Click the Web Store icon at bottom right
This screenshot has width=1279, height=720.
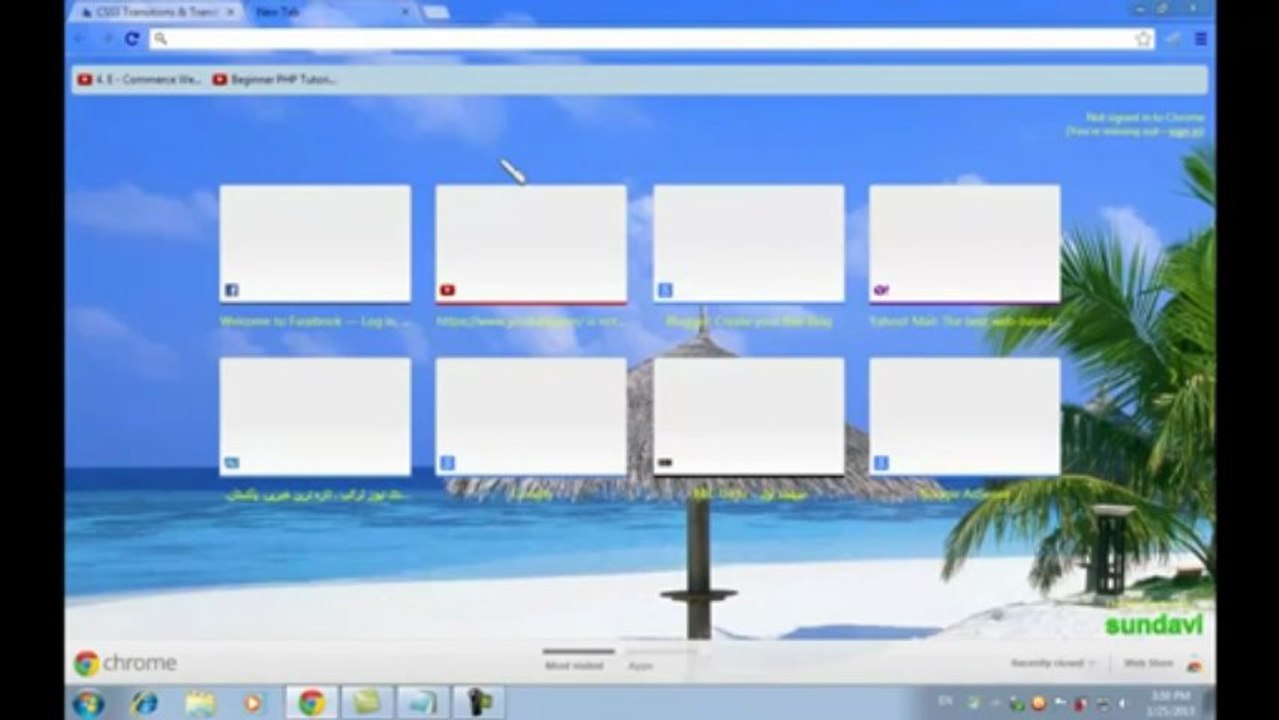1194,664
